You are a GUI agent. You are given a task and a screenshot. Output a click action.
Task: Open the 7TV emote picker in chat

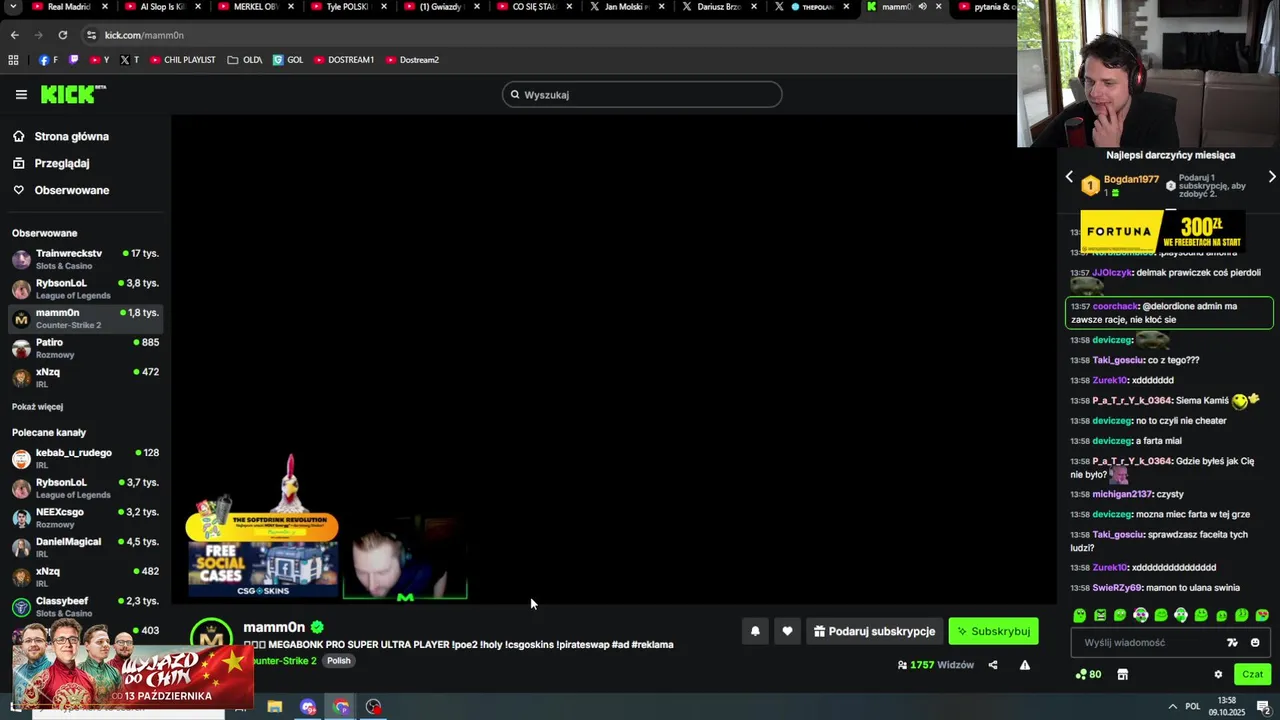click(x=1232, y=642)
